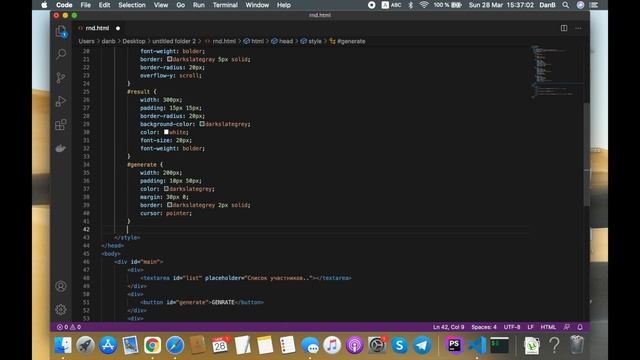Viewport: 640px width, 360px height.
Task: Open the Wi-Fi menu bar icon
Action: click(424, 5)
